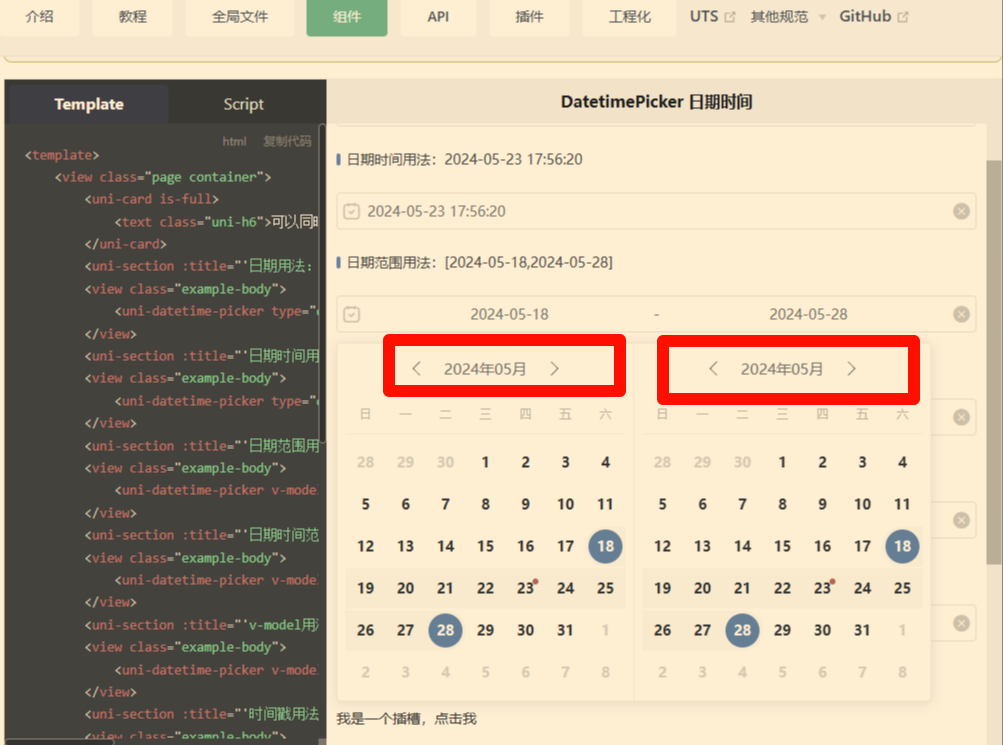1003x745 pixels.
Task: Select day 28 in right calendar
Action: point(742,630)
